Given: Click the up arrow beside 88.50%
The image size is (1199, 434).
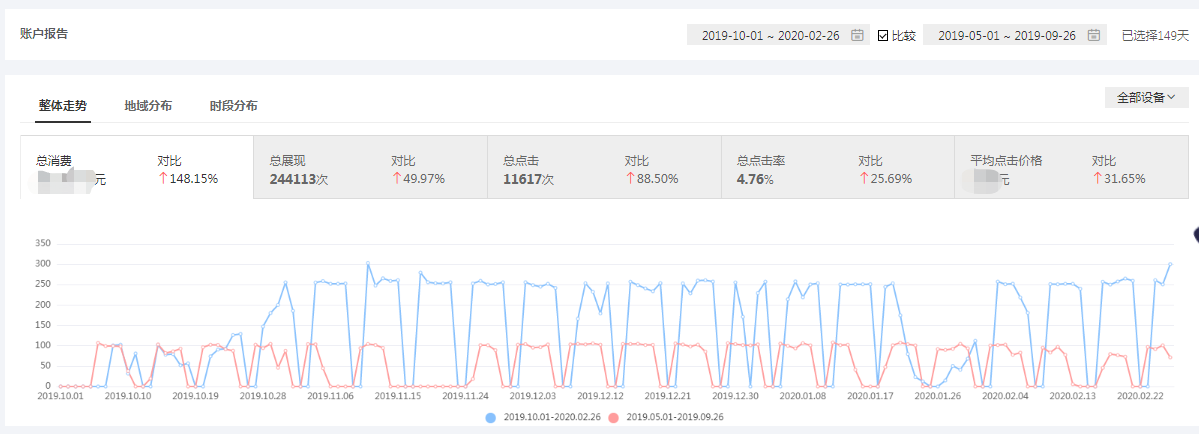Looking at the screenshot, I should 630,179.
